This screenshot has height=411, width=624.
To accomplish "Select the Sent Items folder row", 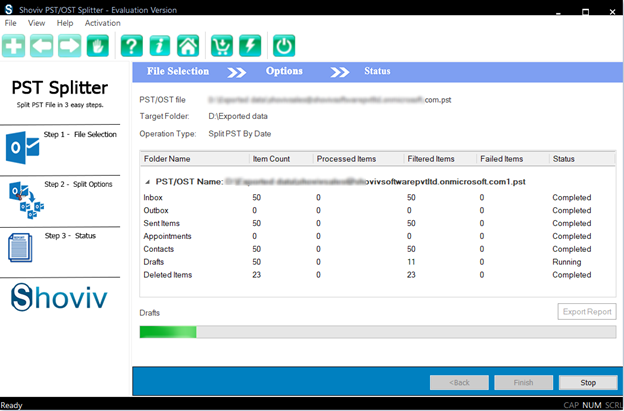I will click(x=377, y=224).
